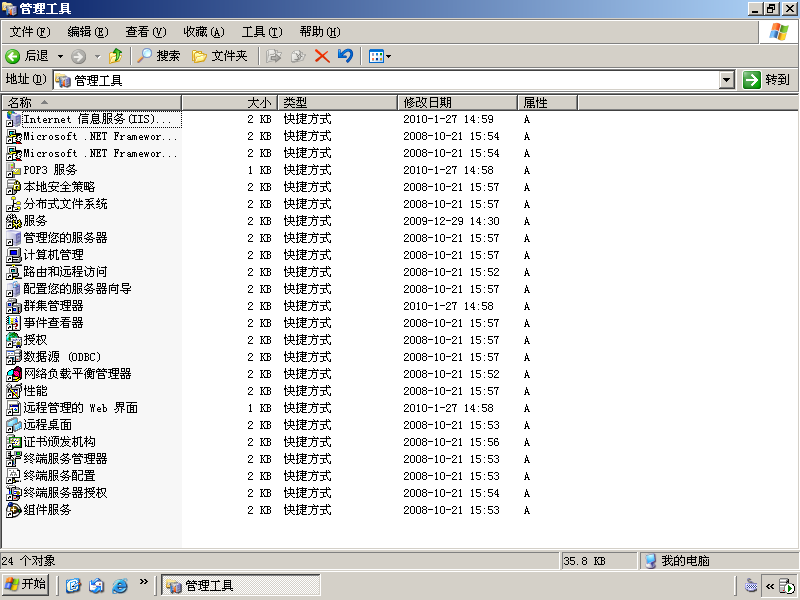Select the 服务 gear icon
The width and height of the screenshot is (800, 600).
coord(13,221)
